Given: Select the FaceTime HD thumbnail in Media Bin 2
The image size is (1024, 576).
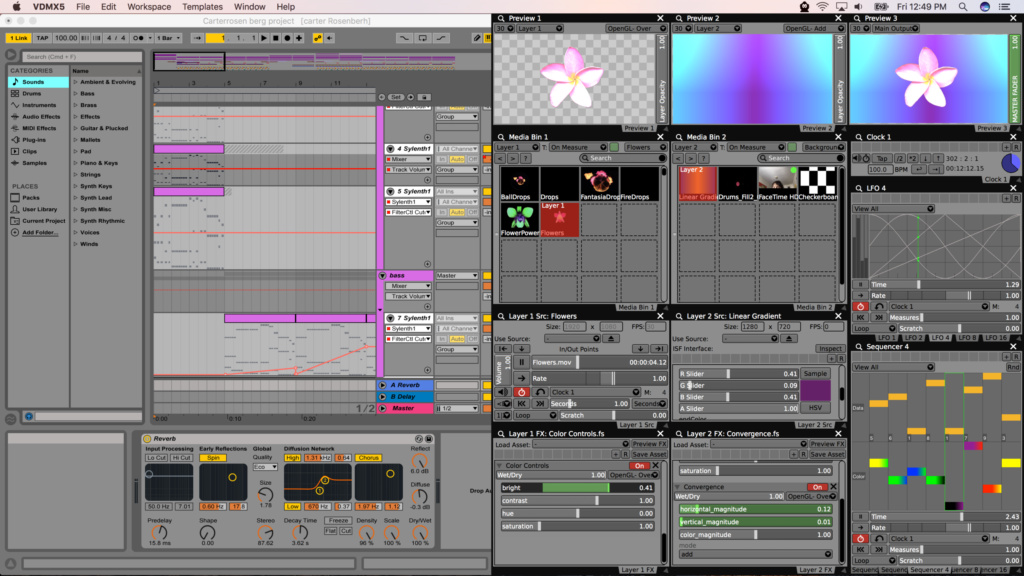Looking at the screenshot, I should (x=776, y=184).
